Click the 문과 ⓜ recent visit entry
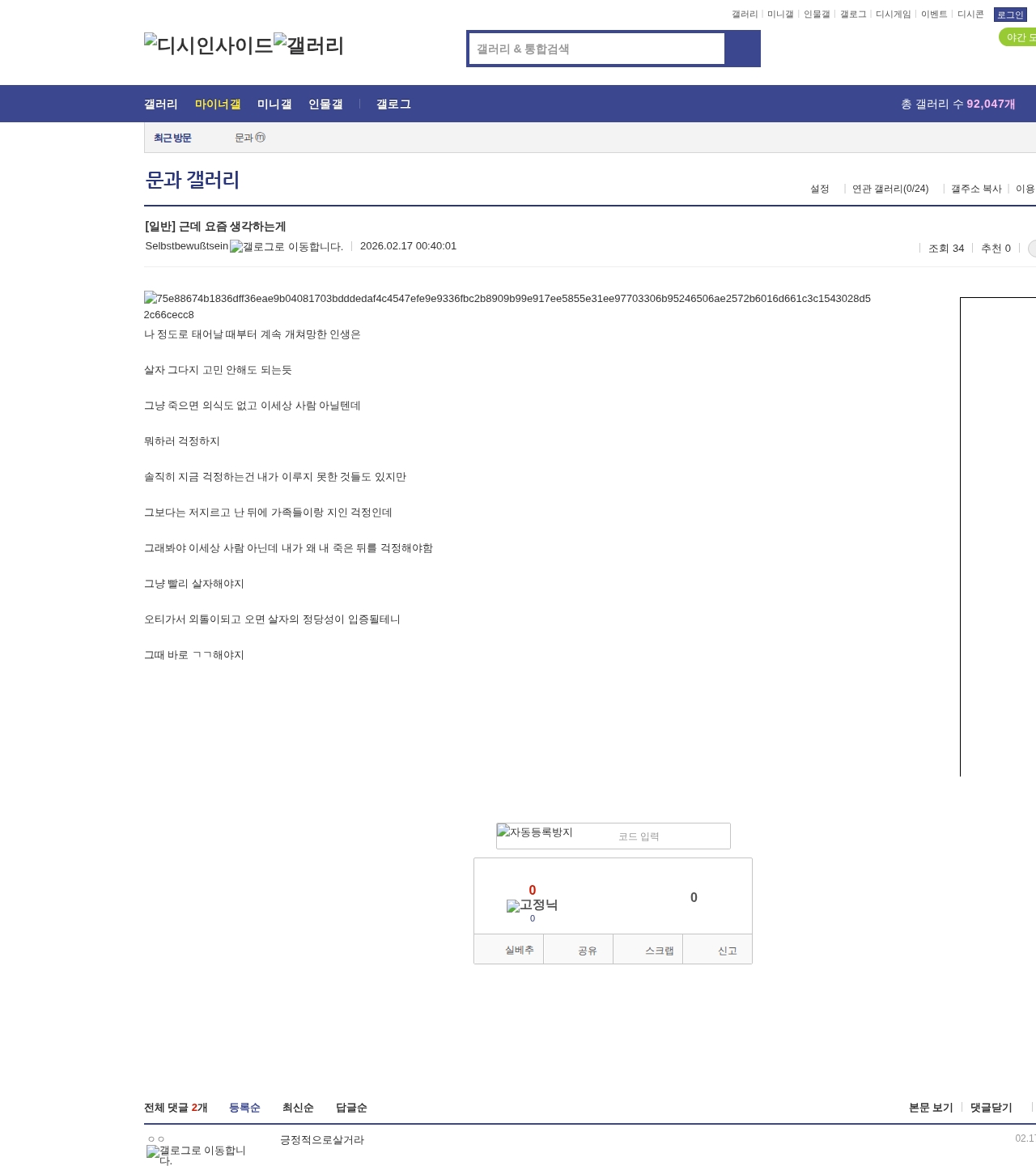This screenshot has width=1036, height=1166. pos(249,138)
